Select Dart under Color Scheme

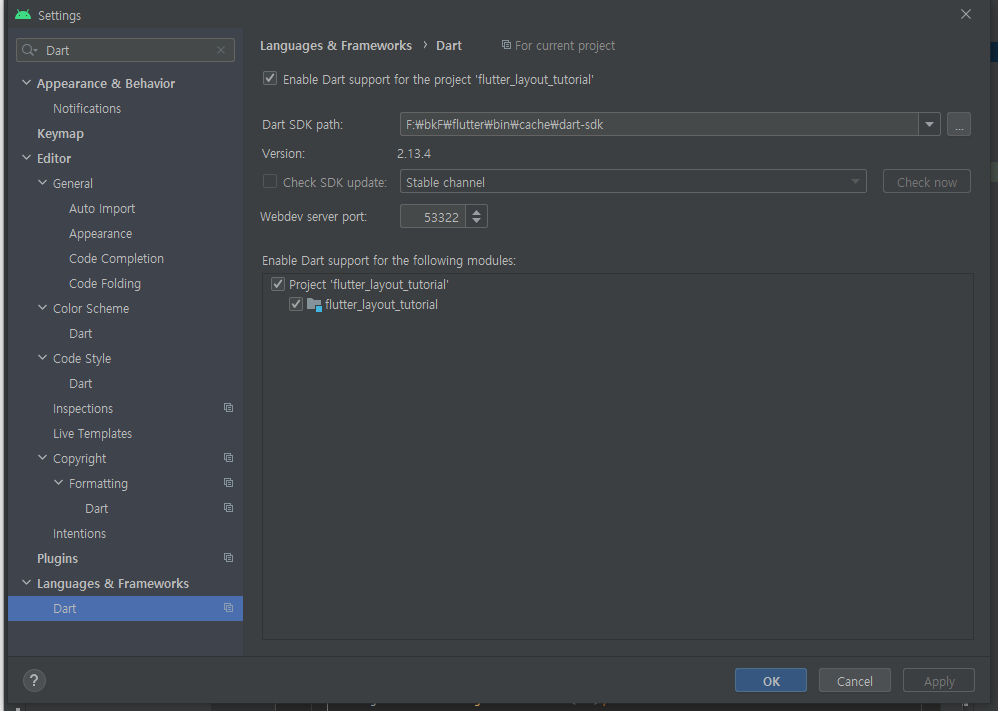pos(81,334)
